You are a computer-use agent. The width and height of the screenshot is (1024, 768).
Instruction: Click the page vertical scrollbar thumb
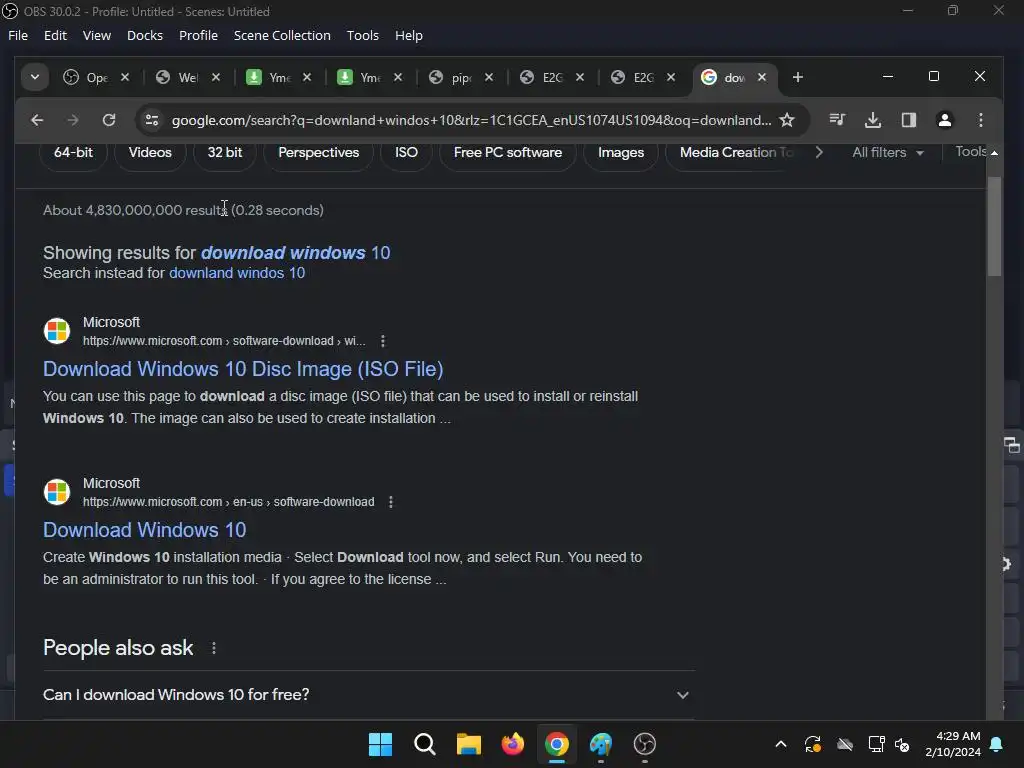tap(994, 227)
